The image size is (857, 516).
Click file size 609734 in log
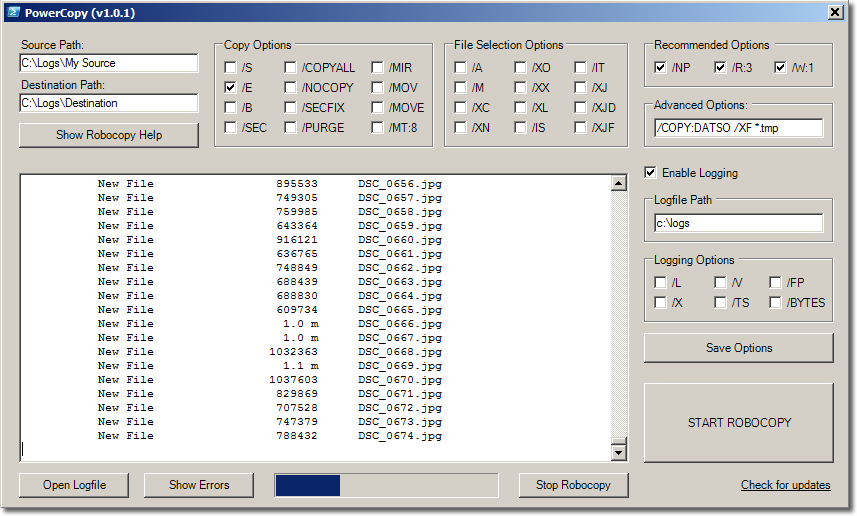(x=297, y=309)
